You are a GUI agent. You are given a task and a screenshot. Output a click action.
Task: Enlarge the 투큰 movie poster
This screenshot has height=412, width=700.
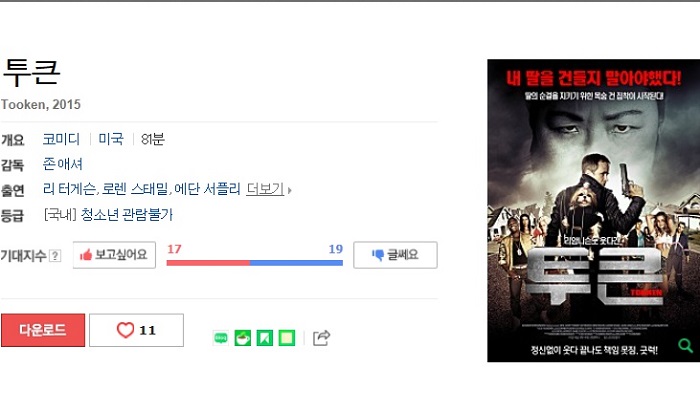click(x=593, y=210)
